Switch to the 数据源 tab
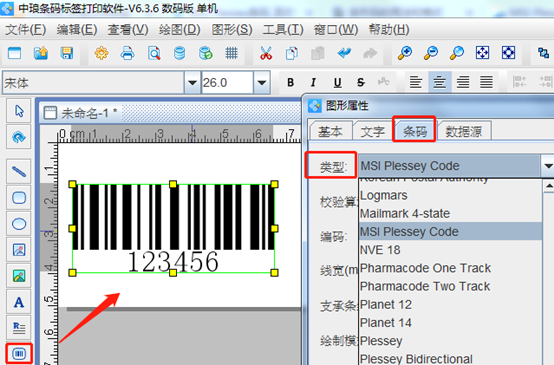Image resolution: width=554 pixels, height=365 pixels. (x=464, y=131)
